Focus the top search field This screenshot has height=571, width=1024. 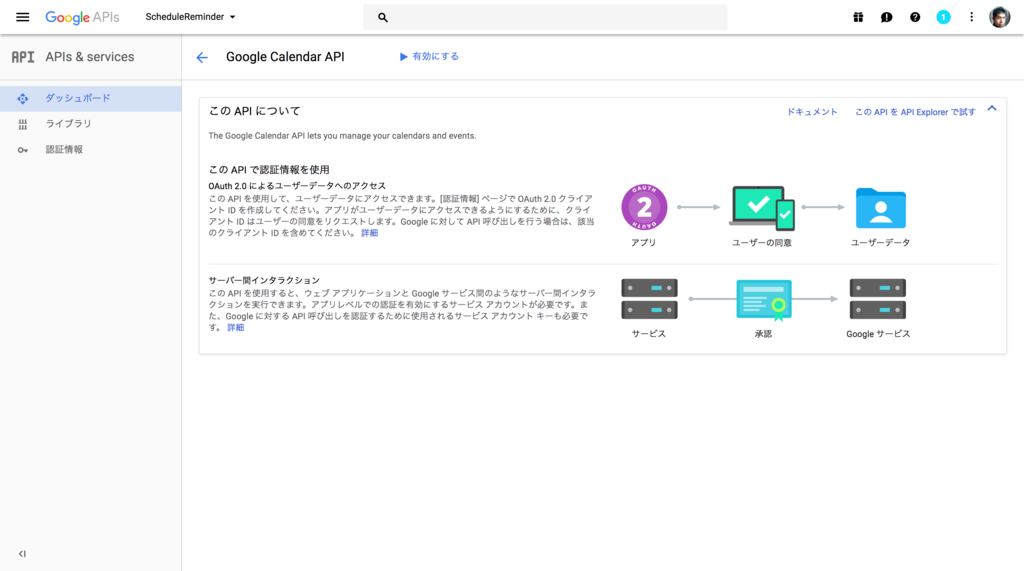[545, 17]
